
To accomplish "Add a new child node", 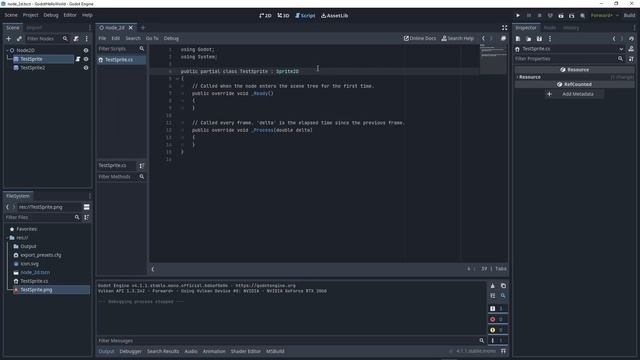I will tap(9, 39).
